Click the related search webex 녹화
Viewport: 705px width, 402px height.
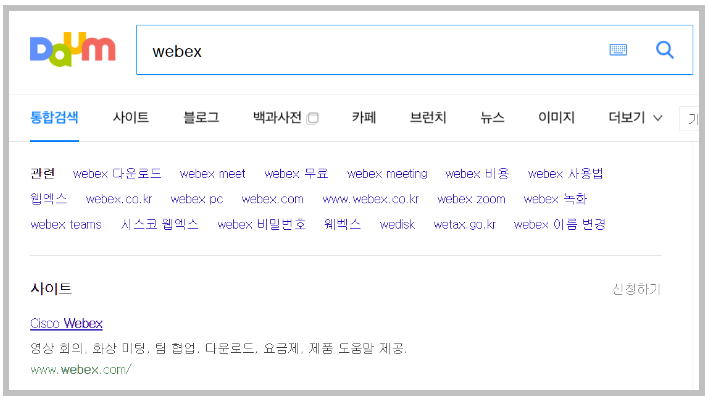(x=555, y=199)
